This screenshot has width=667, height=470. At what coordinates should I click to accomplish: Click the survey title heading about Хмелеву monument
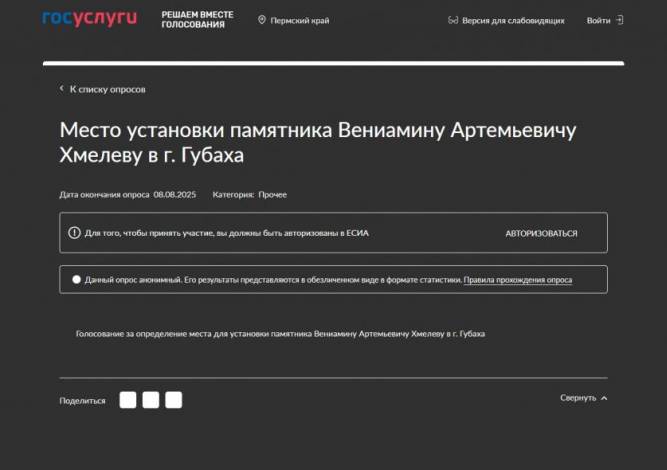[318, 143]
